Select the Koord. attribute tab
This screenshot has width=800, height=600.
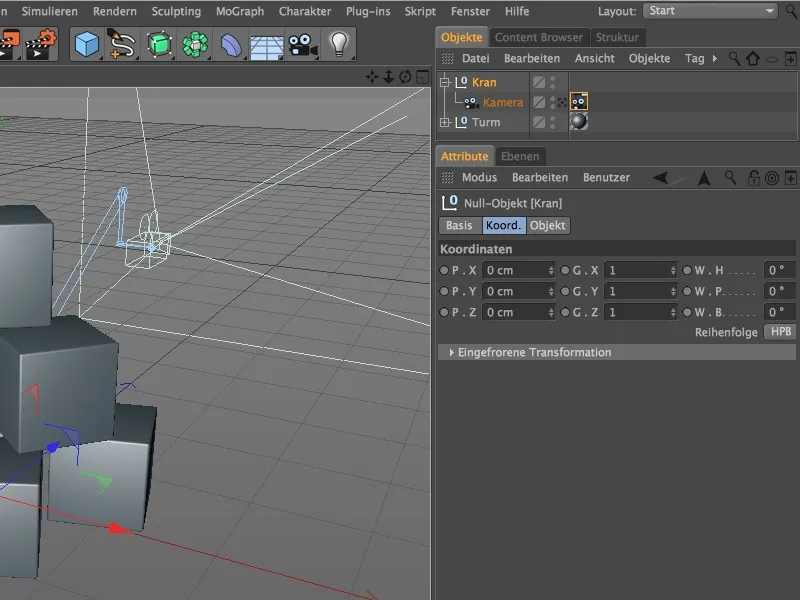click(504, 226)
